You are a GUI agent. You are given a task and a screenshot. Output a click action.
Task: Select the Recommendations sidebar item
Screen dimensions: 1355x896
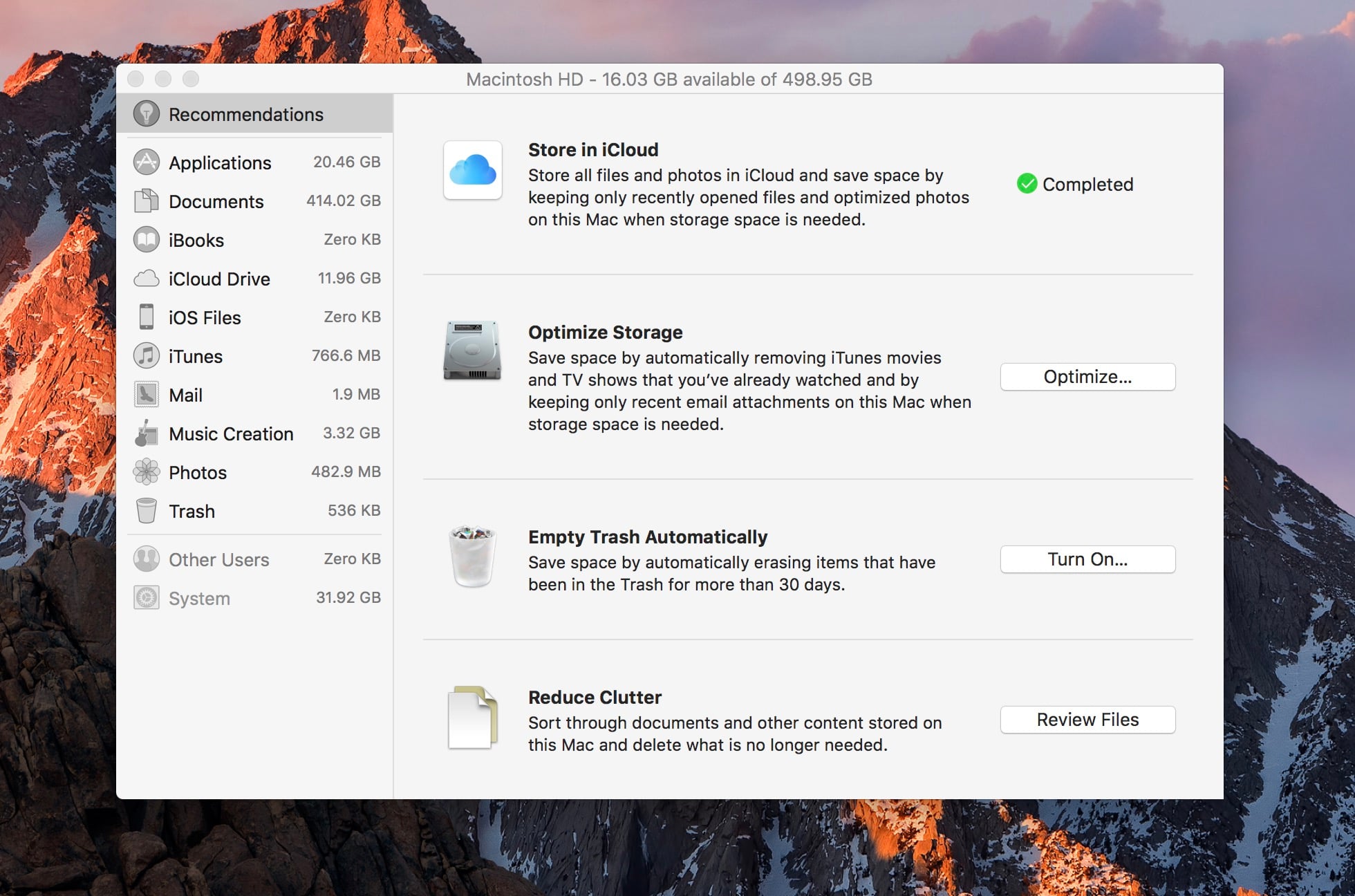(246, 114)
